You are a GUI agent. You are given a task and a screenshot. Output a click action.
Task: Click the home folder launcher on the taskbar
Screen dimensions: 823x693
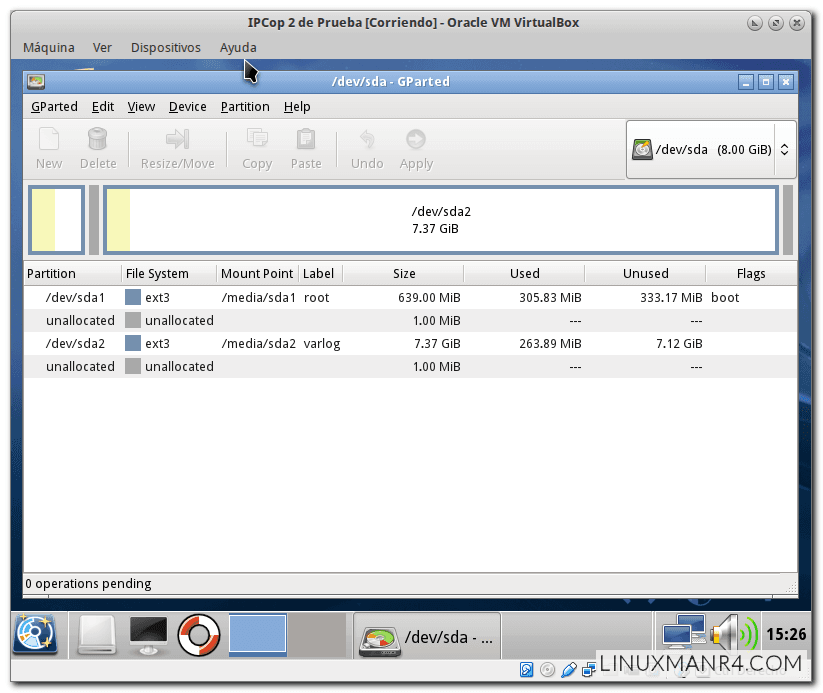pos(96,635)
